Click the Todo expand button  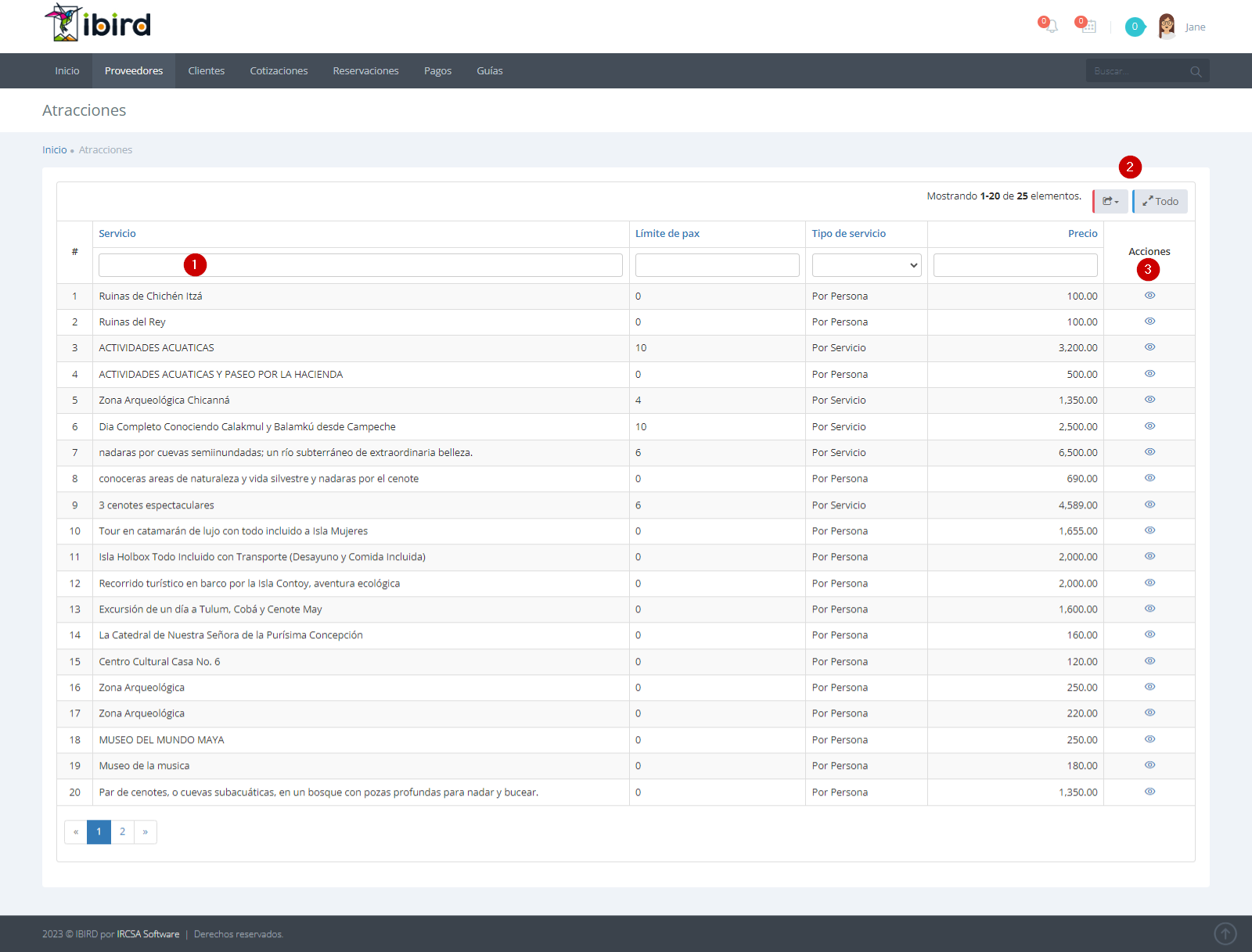pyautogui.click(x=1160, y=201)
